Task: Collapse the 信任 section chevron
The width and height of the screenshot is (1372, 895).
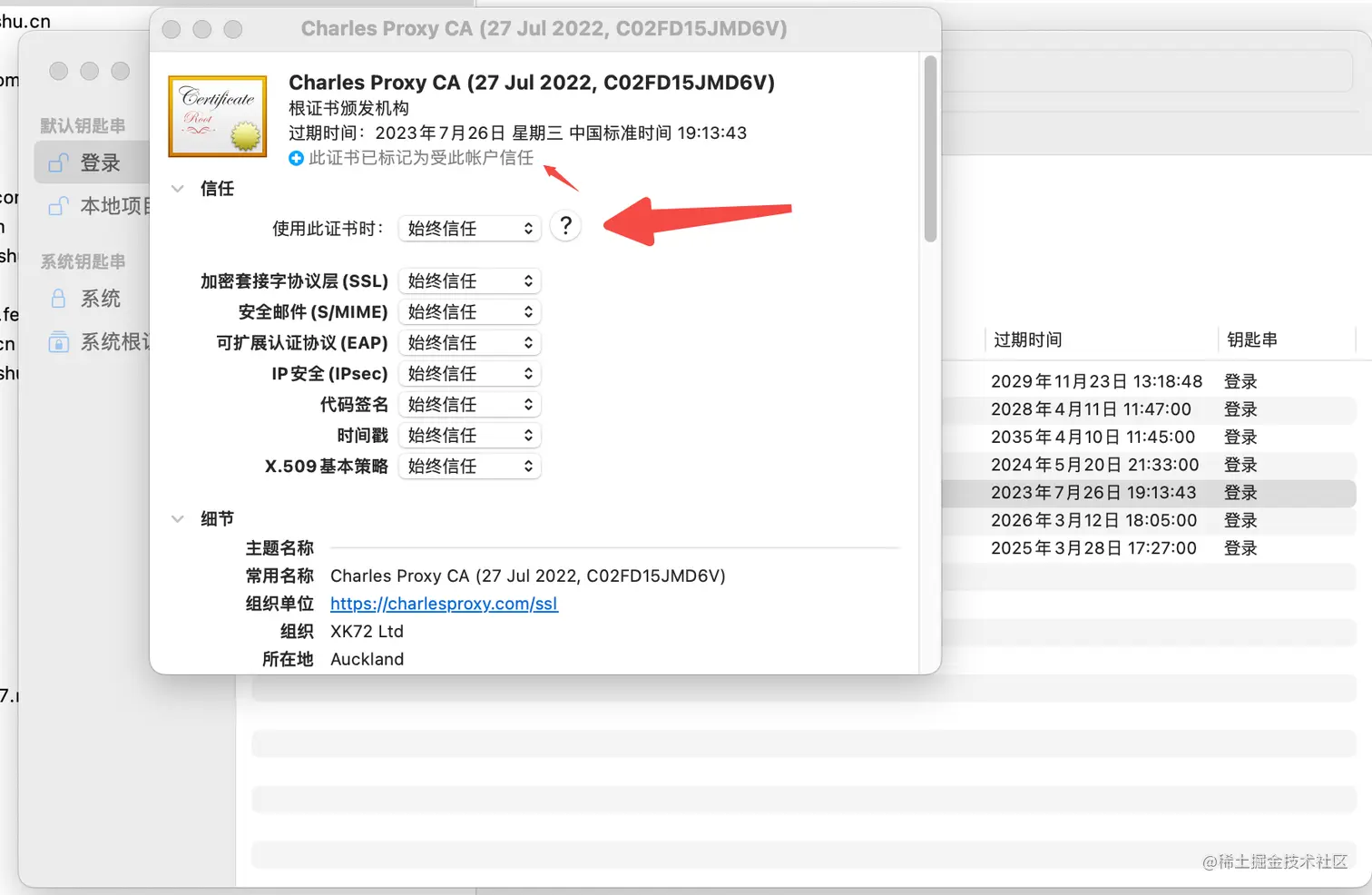Action: (x=178, y=189)
